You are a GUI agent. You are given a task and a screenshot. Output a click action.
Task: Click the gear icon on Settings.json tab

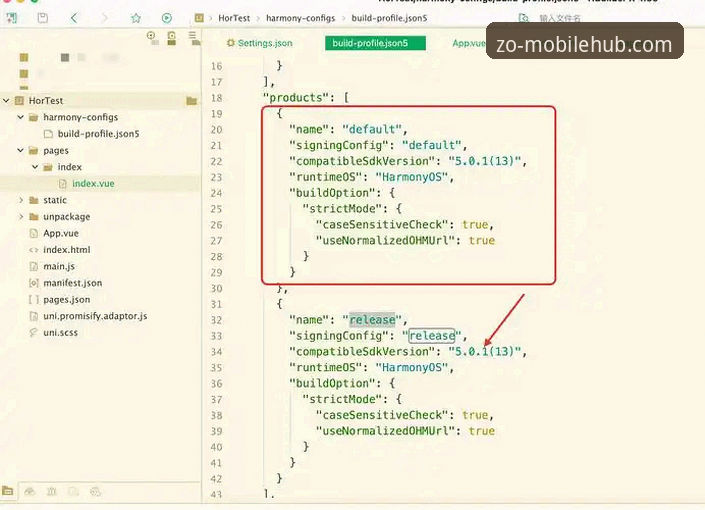click(231, 43)
